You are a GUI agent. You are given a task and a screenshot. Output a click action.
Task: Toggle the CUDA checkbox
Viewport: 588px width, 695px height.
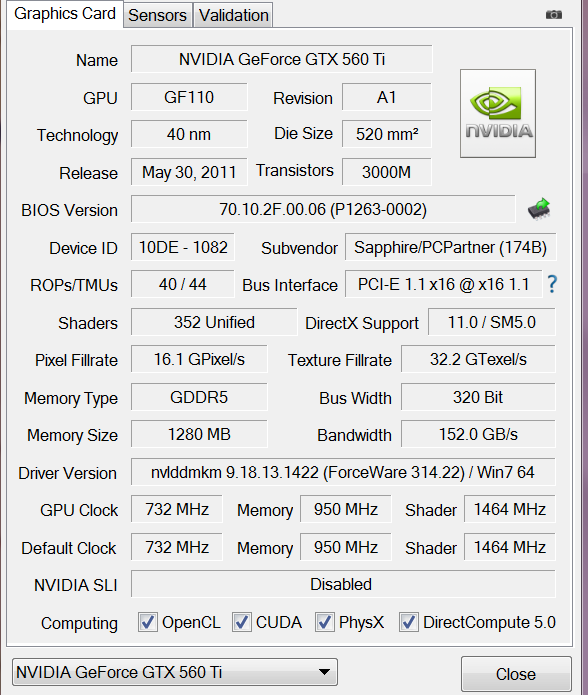pos(241,622)
